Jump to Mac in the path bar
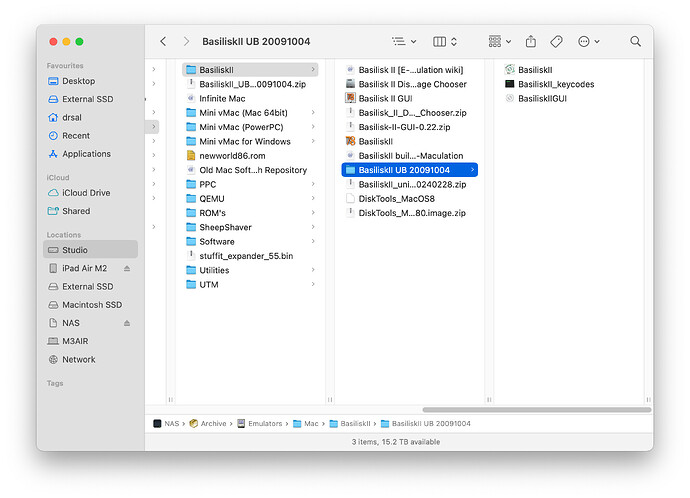The height and width of the screenshot is (498, 690). pos(305,424)
